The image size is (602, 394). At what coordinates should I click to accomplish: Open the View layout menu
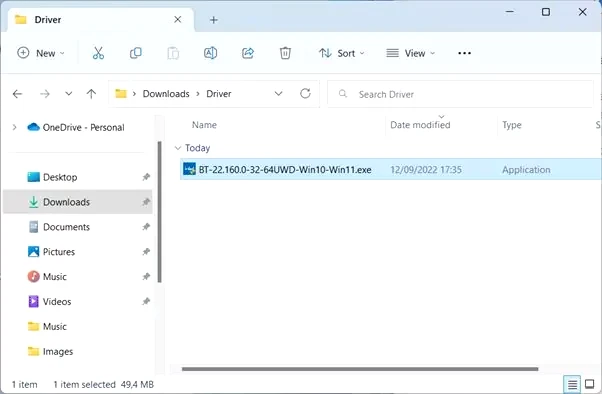[x=410, y=53]
